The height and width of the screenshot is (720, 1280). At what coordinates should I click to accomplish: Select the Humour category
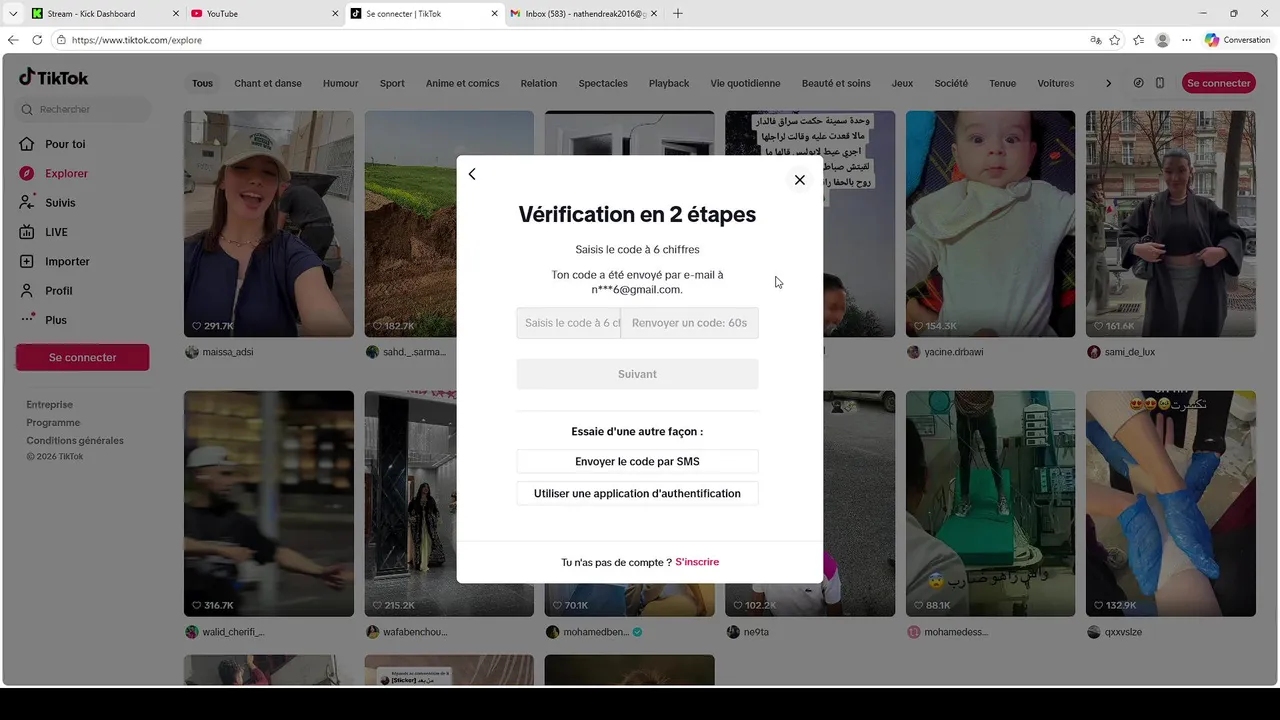[x=341, y=83]
